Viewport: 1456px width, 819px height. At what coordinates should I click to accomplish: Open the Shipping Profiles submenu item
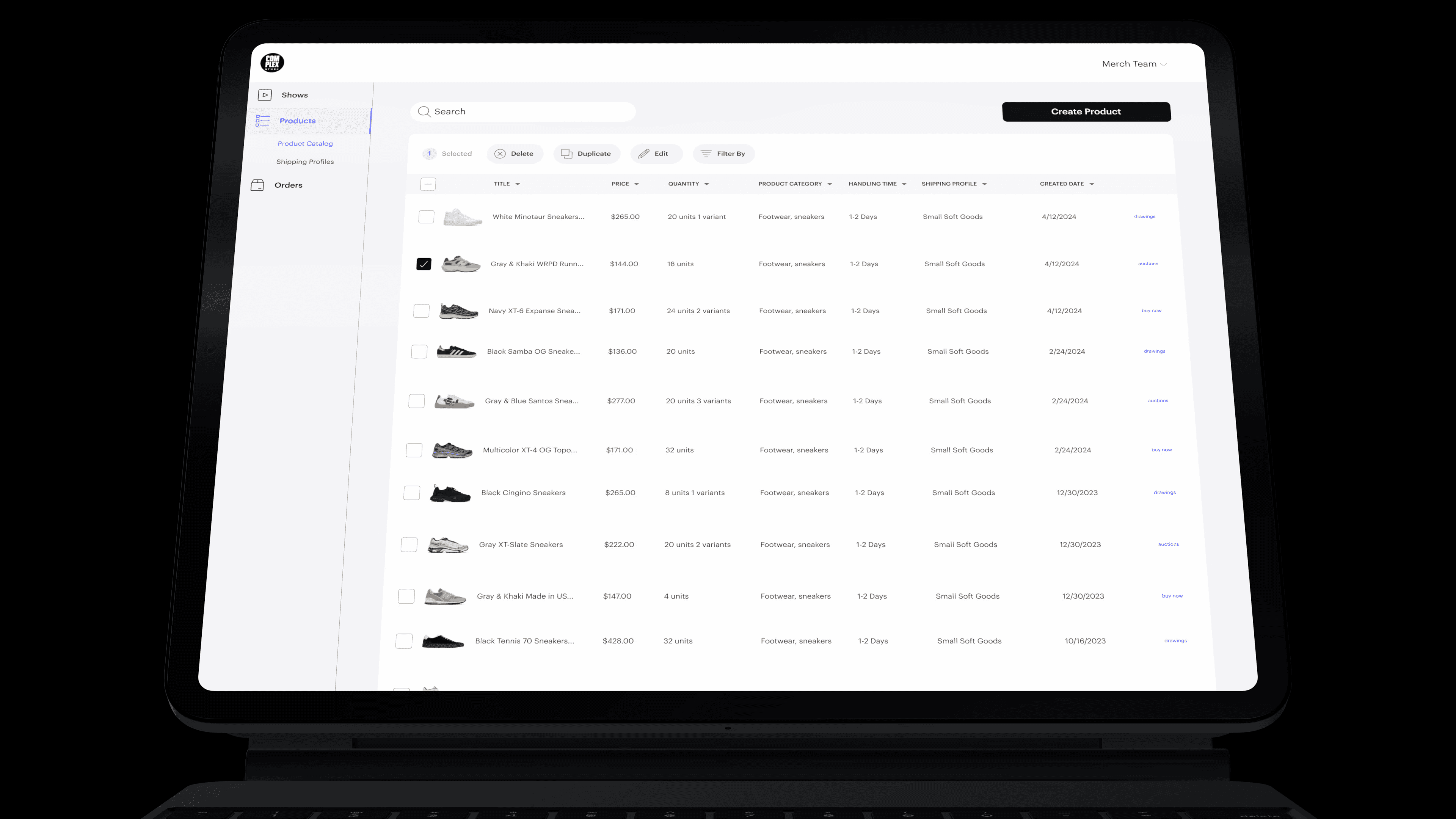[x=304, y=162]
